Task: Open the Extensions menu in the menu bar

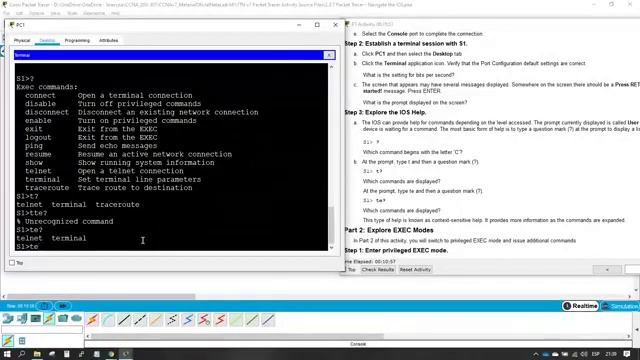Action: pos(94,13)
